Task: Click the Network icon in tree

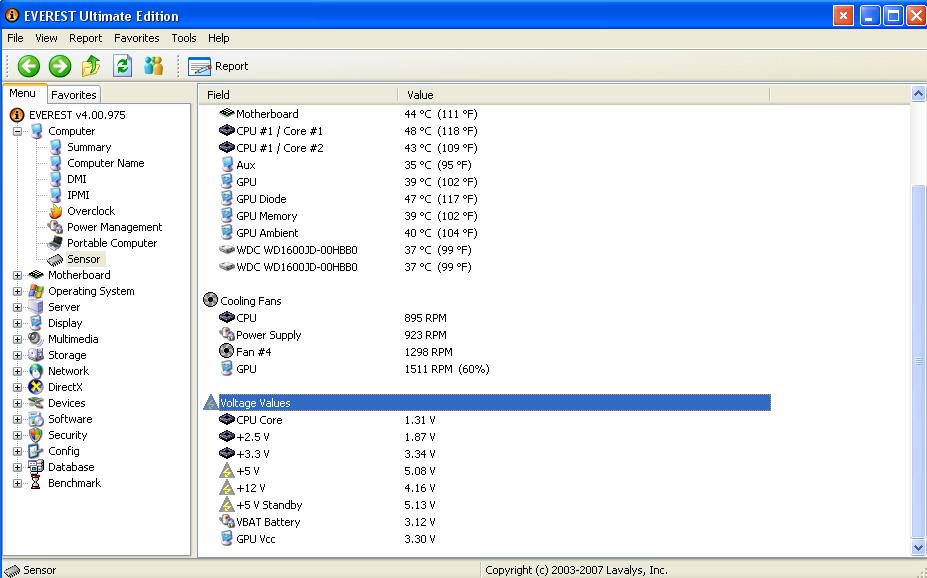Action: (36, 371)
